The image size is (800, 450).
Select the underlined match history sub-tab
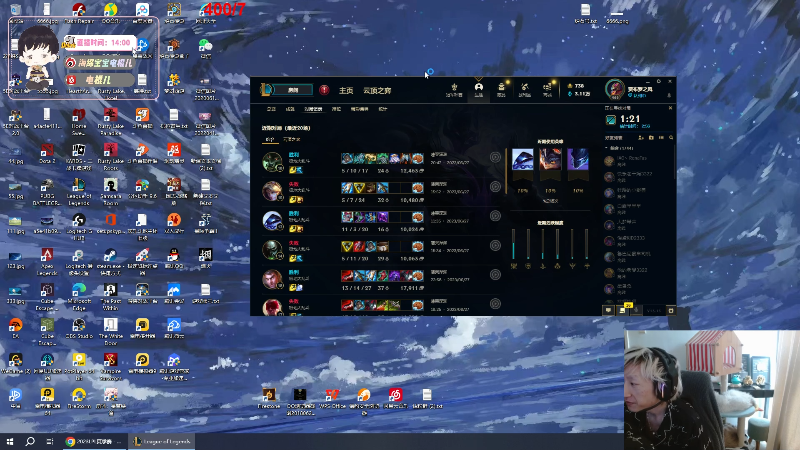click(x=313, y=109)
